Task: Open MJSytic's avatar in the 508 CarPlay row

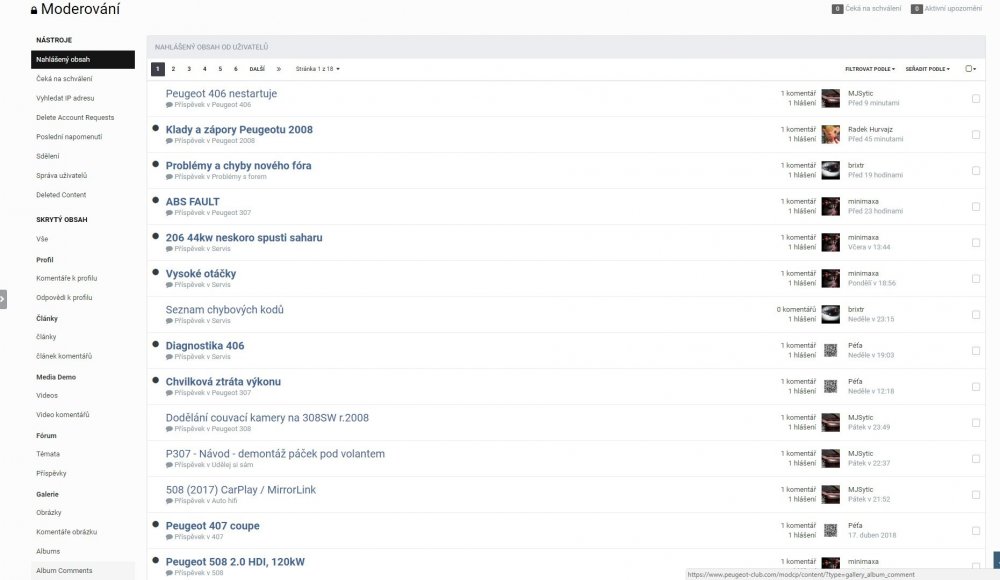Action: click(x=830, y=494)
